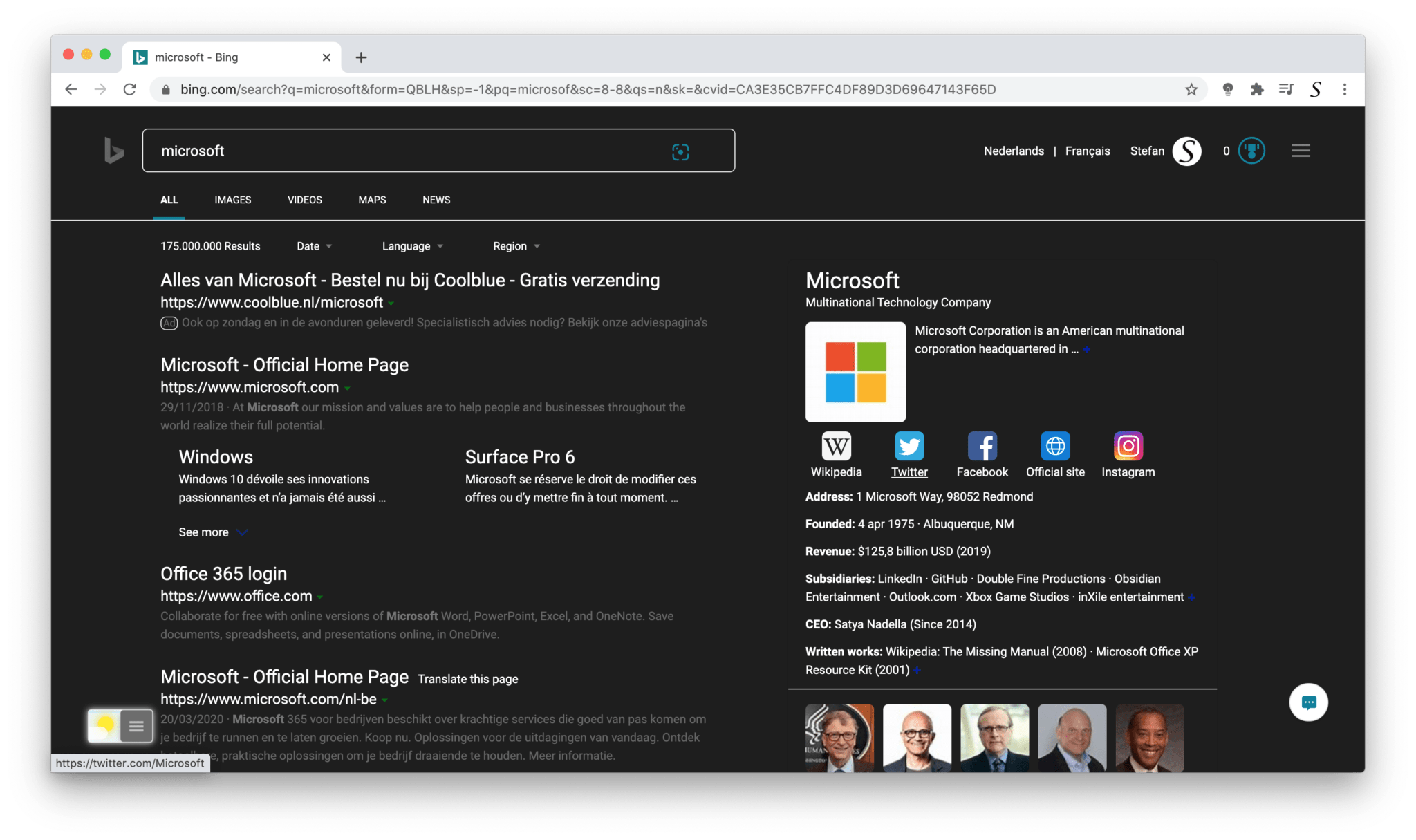Open the Extensions puzzle icon
Viewport: 1416px width, 840px height.
click(x=1257, y=89)
